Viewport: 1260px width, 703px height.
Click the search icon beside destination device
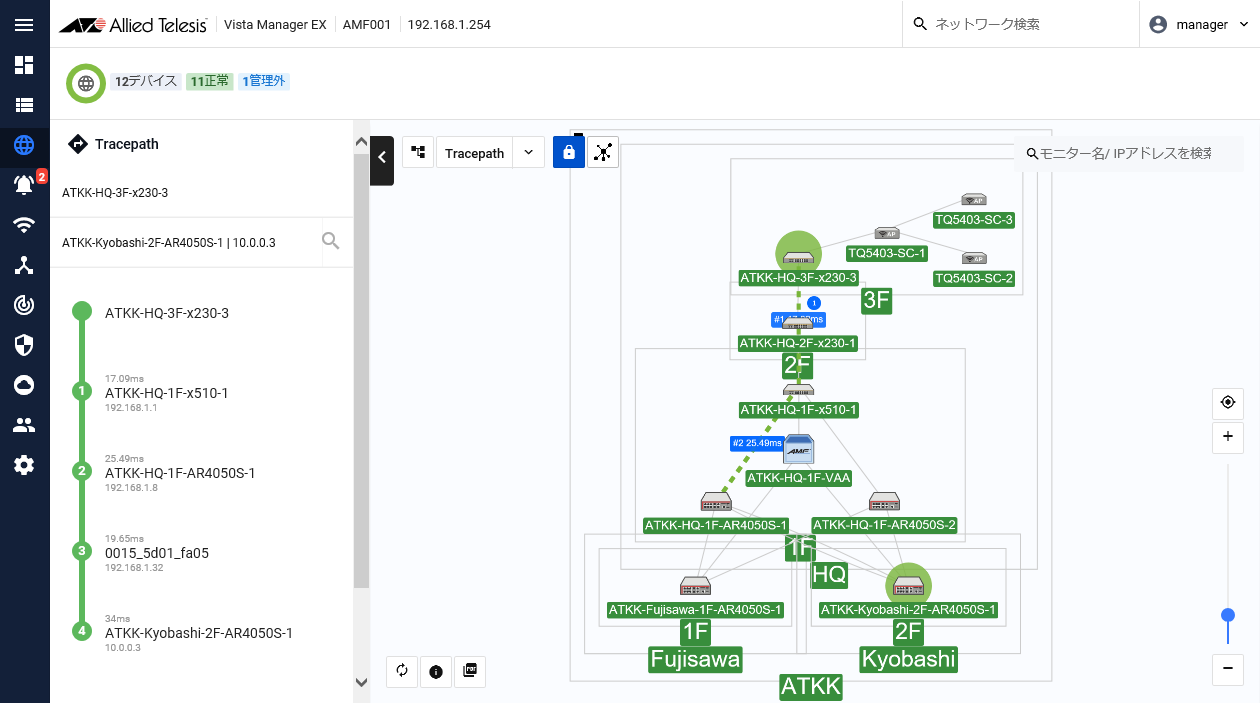click(x=330, y=241)
